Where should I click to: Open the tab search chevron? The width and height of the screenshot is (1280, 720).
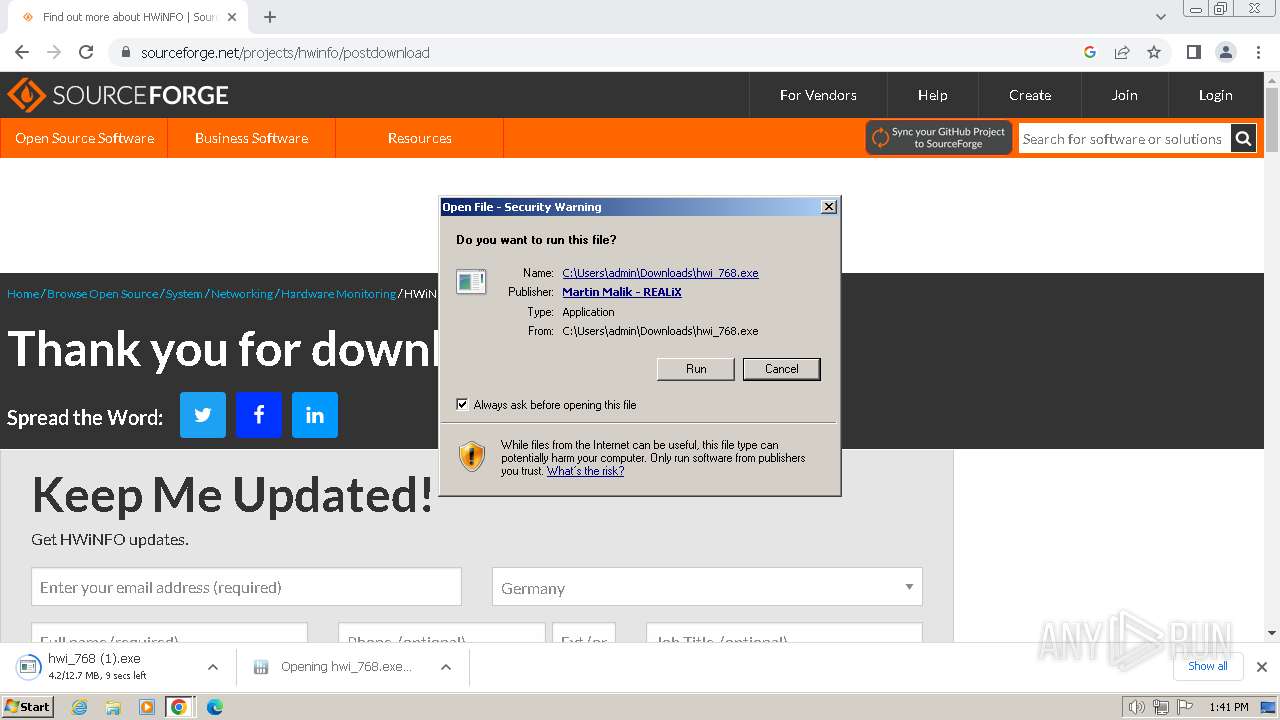pos(1161,17)
